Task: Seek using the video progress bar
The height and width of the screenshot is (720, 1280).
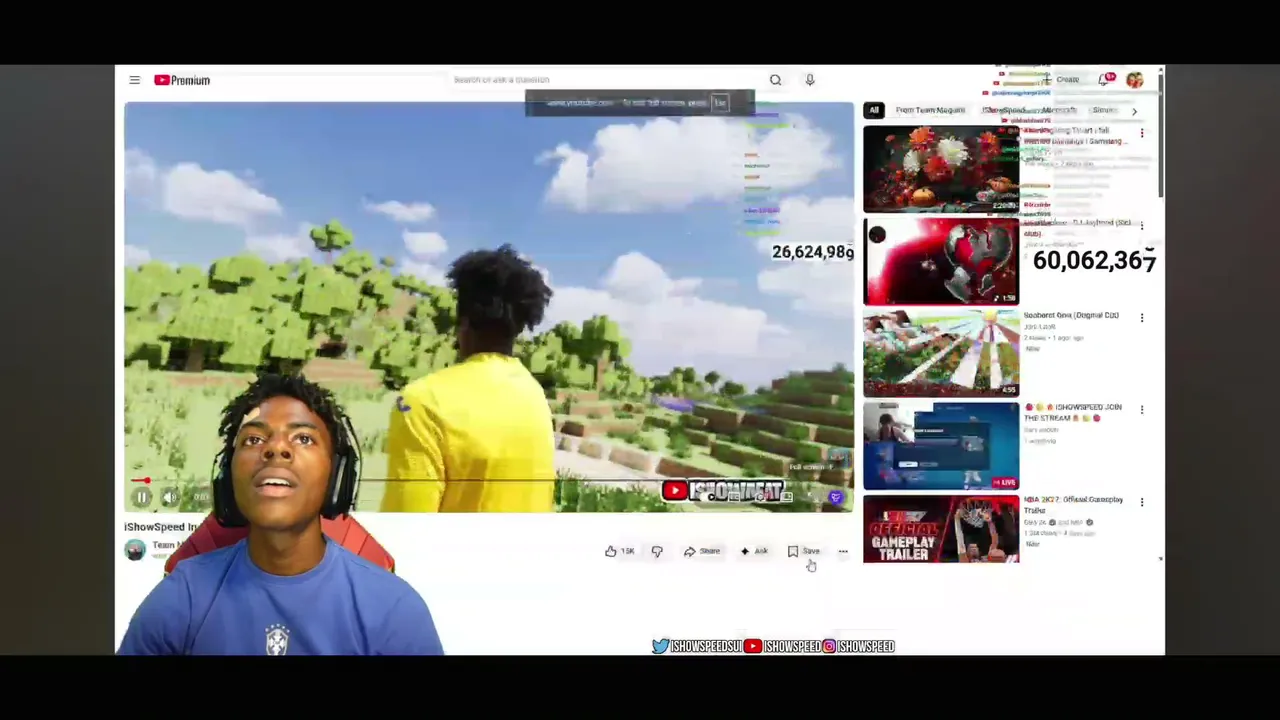Action: click(x=489, y=481)
